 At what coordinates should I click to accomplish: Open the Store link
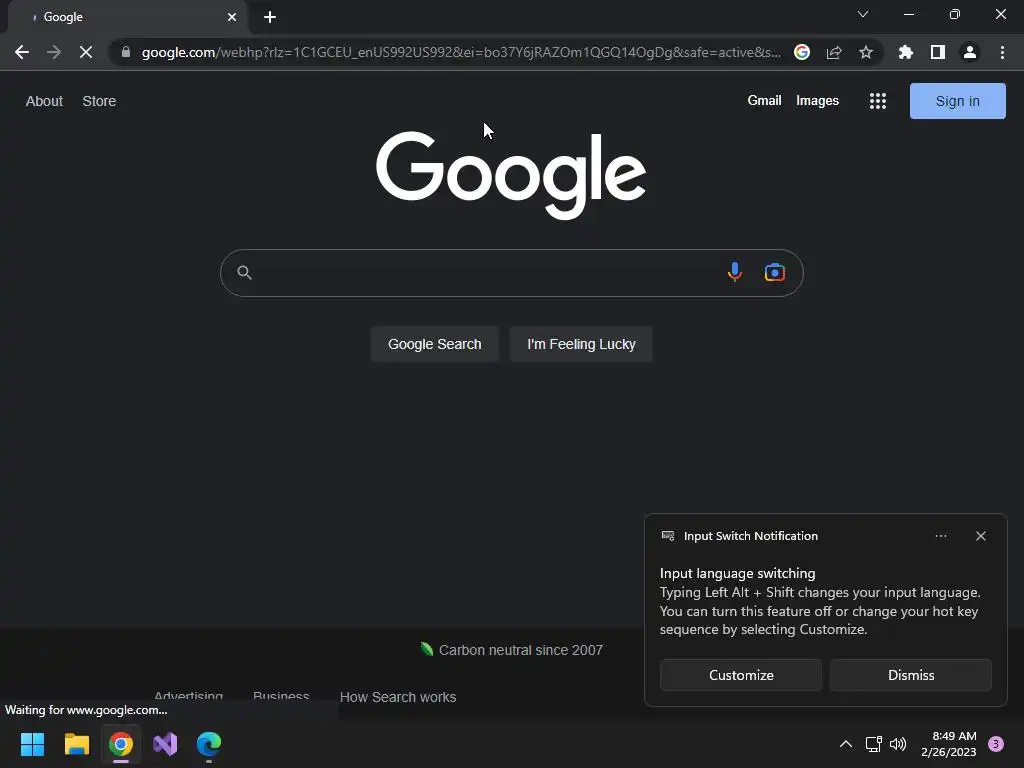99,101
